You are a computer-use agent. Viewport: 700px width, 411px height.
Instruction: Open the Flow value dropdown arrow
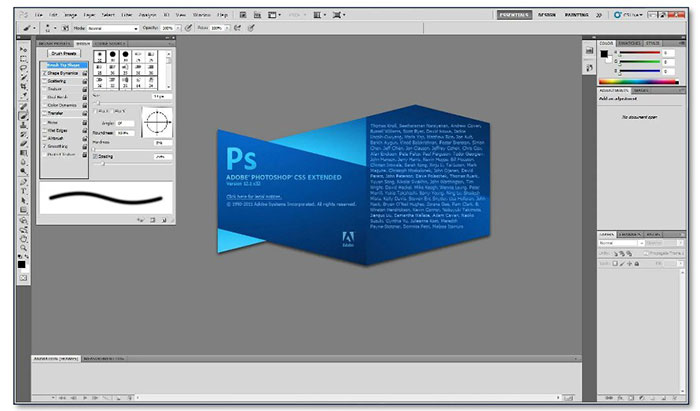(x=227, y=28)
